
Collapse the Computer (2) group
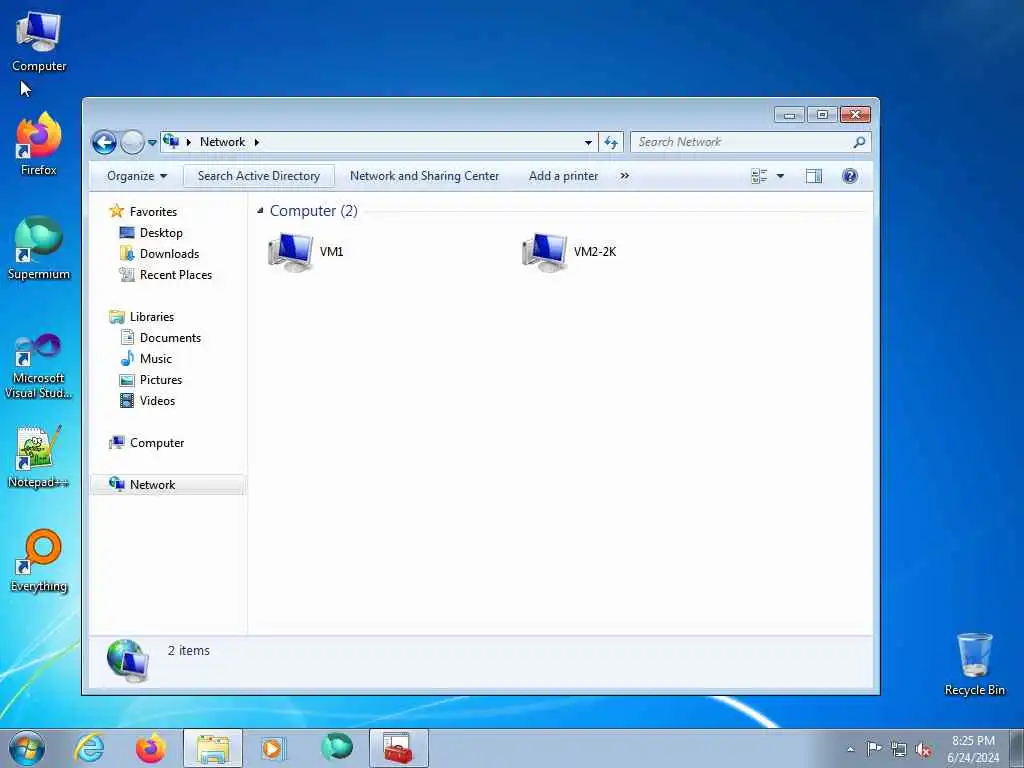coord(260,210)
